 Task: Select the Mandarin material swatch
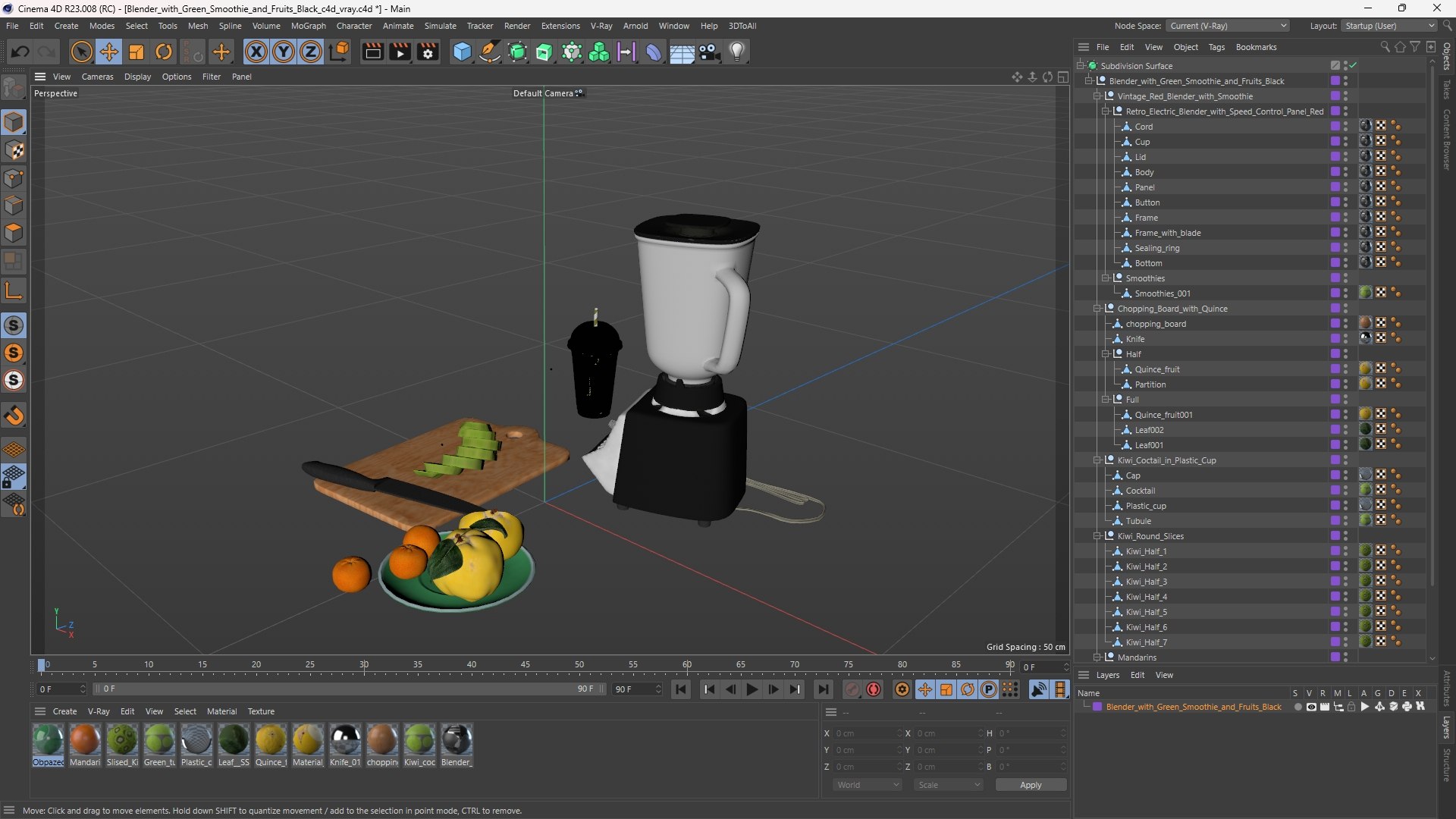85,745
